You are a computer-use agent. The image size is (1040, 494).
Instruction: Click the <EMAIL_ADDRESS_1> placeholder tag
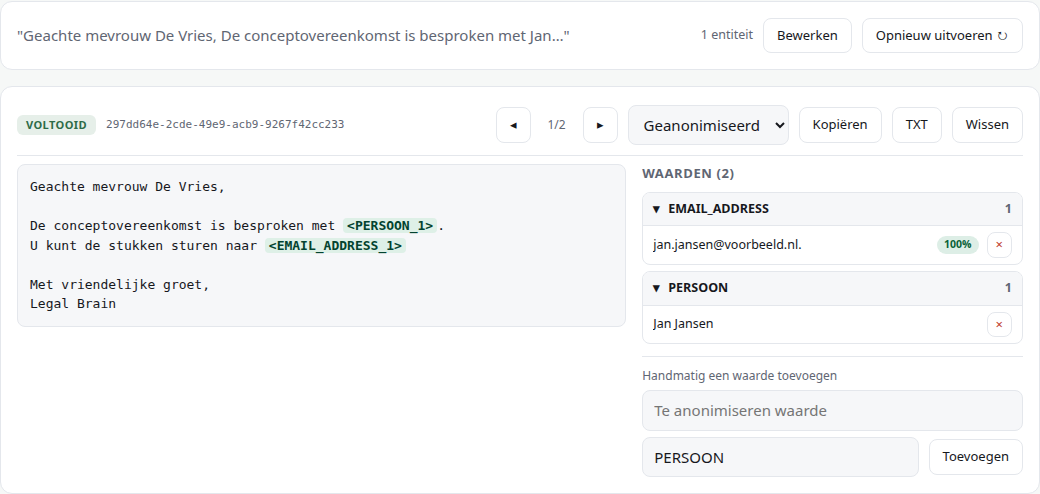coord(335,245)
